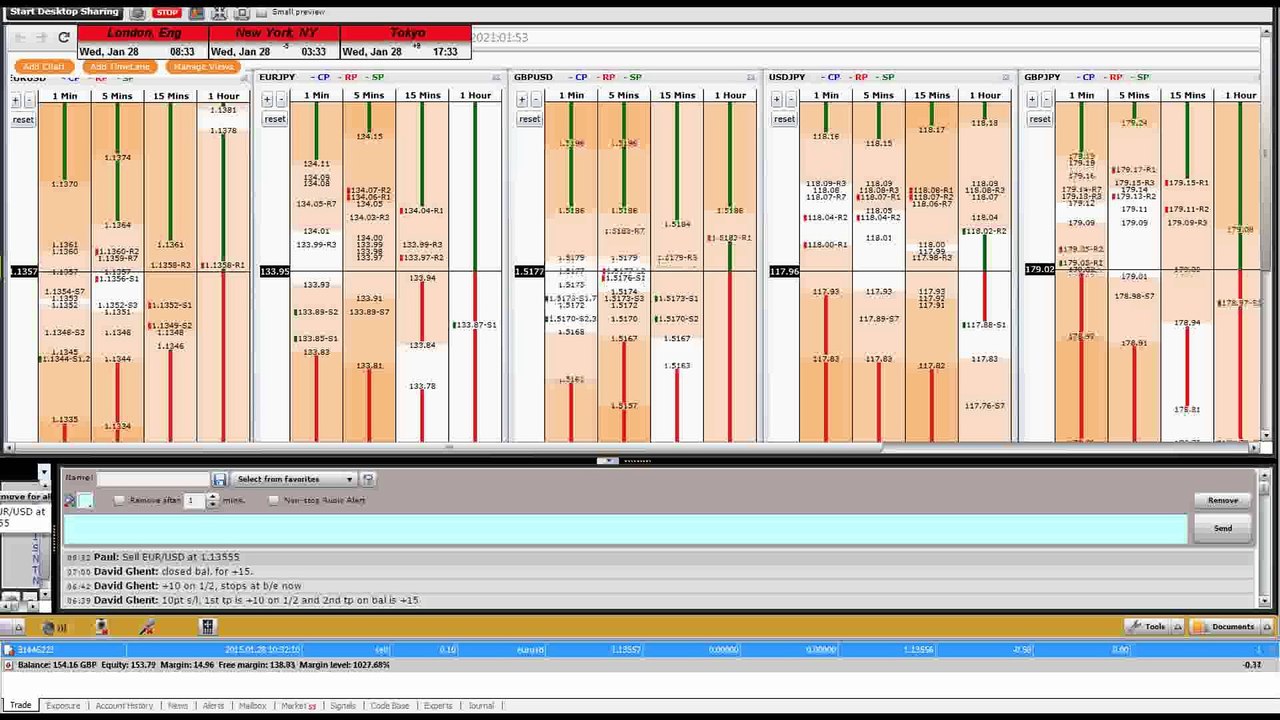Click in the cyan message text box

pyautogui.click(x=625, y=528)
